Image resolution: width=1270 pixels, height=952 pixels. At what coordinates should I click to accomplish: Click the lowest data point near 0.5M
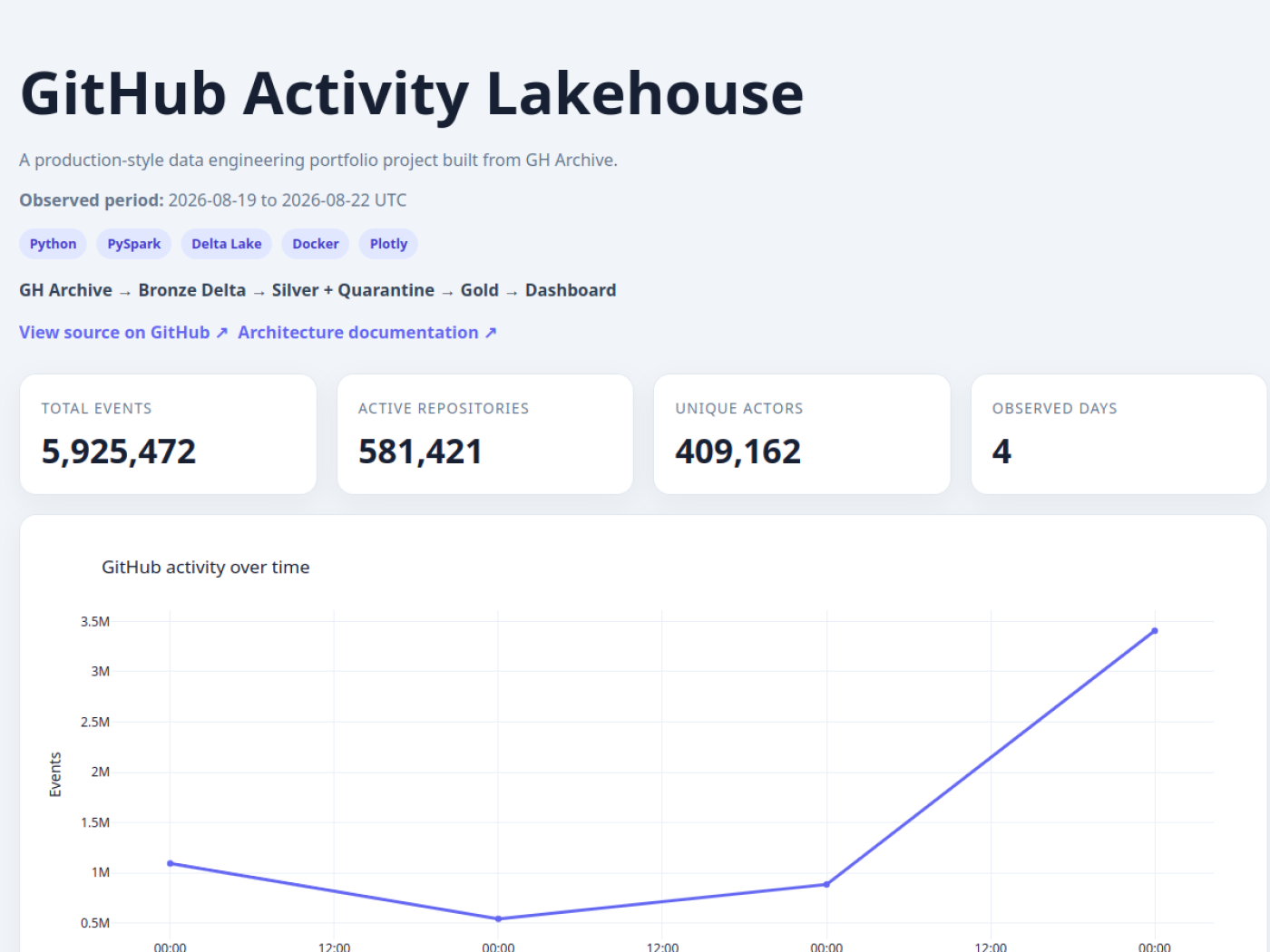[x=498, y=918]
